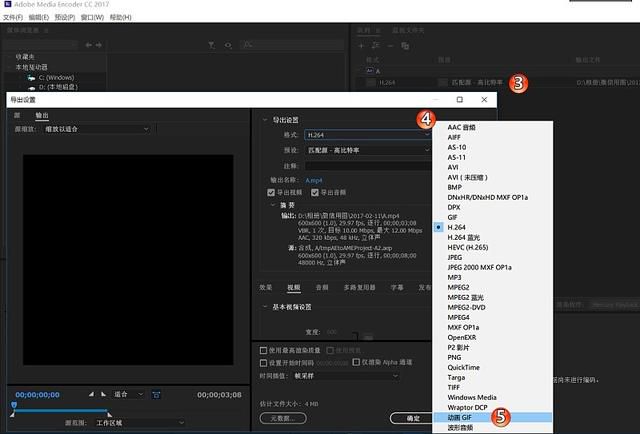This screenshot has height=434, width=640.
Task: Click the C: (Windows) drive icon
Action: [31, 78]
